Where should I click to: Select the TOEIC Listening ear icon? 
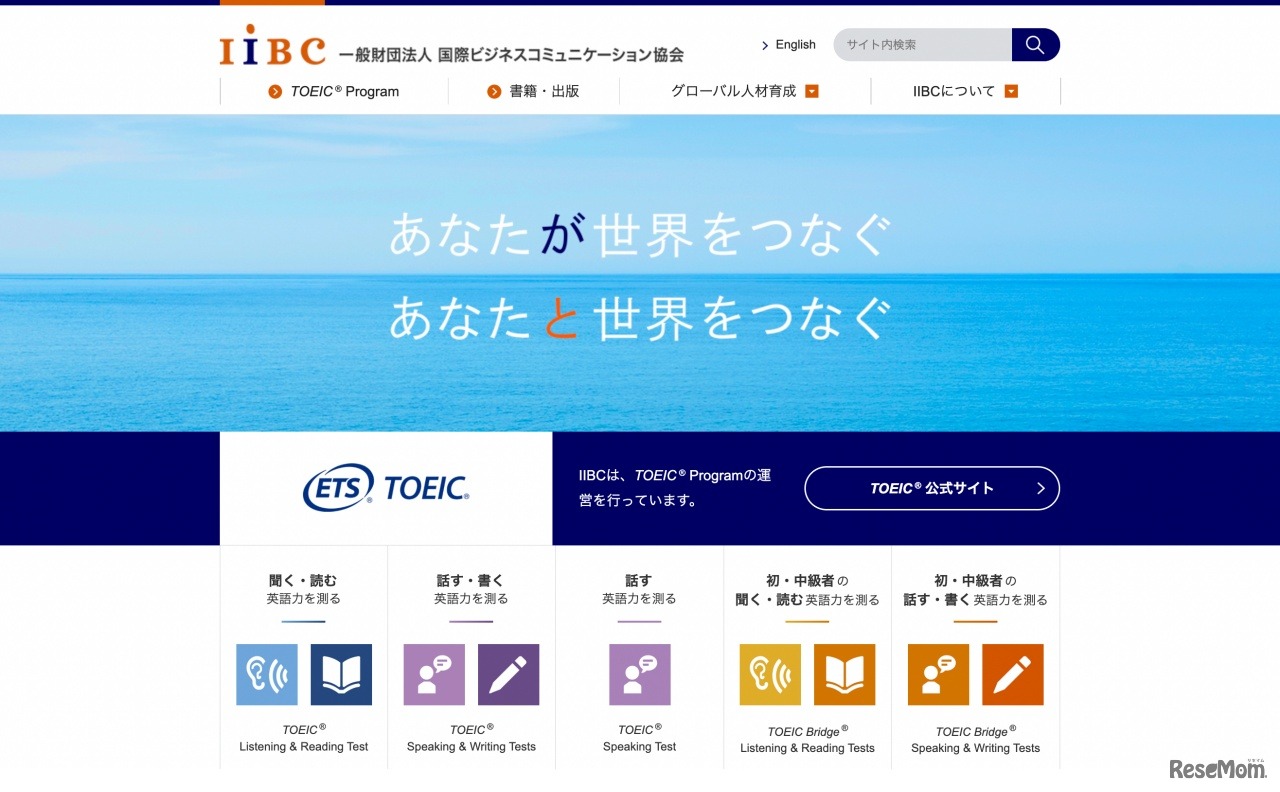click(x=266, y=675)
